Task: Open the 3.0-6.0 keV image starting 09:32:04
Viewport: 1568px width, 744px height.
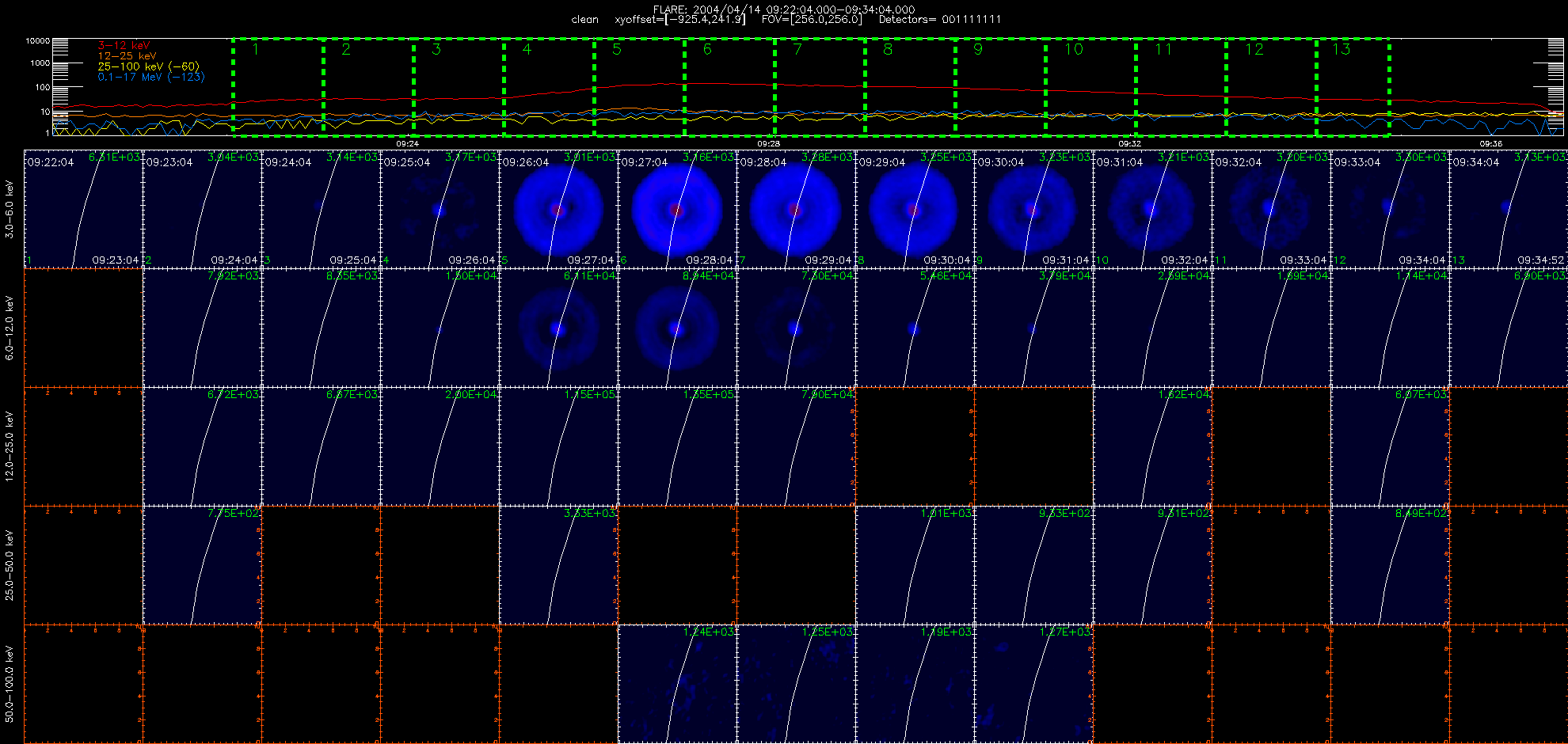Action: coord(1271,209)
